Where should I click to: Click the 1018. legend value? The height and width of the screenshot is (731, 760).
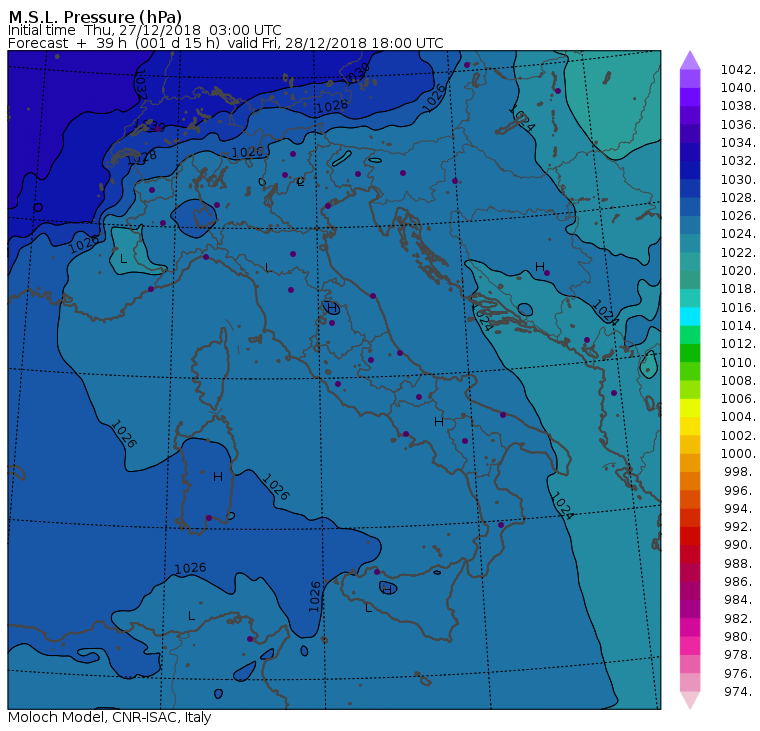738,288
